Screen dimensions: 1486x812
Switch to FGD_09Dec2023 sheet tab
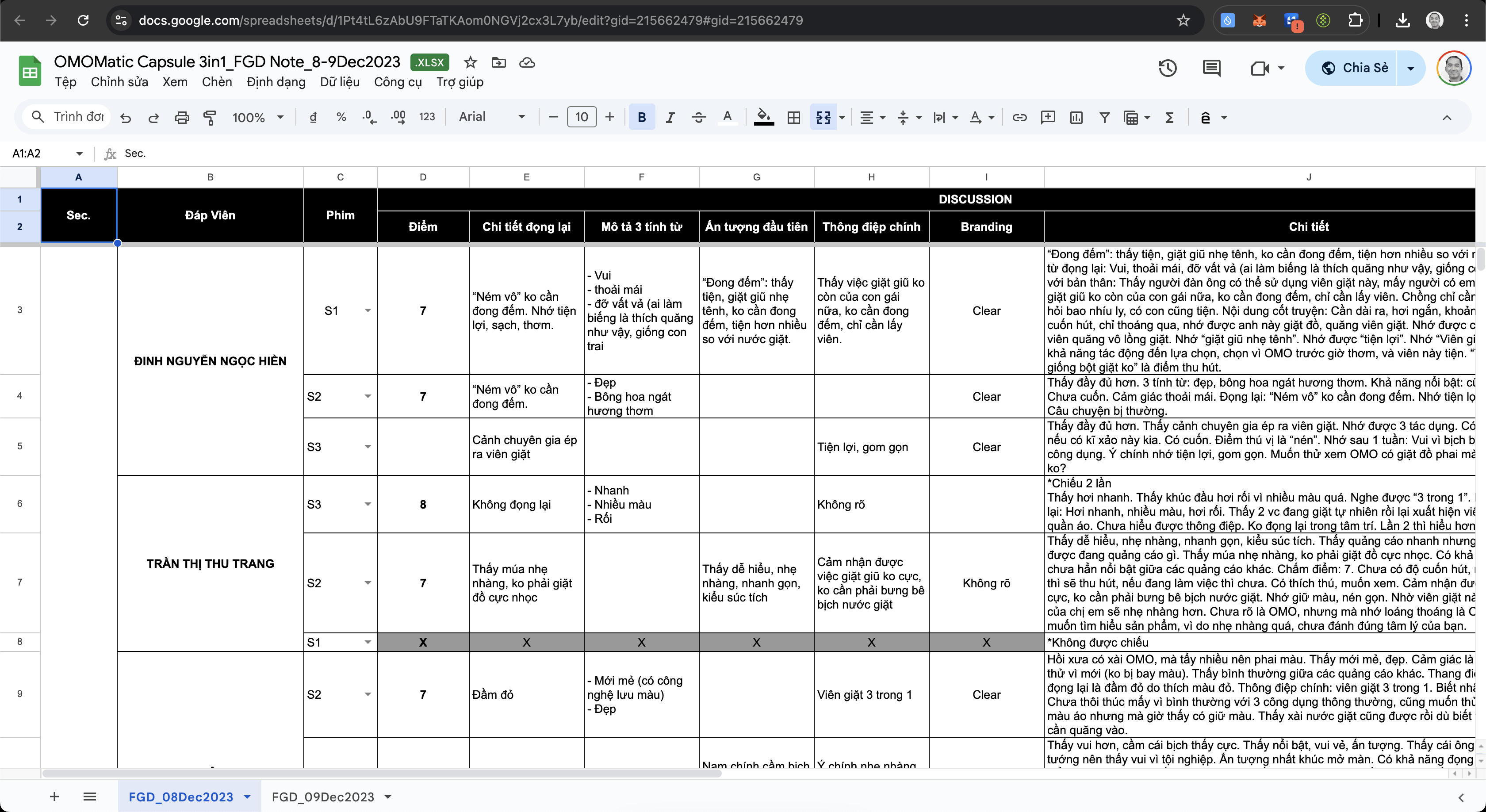pos(322,797)
